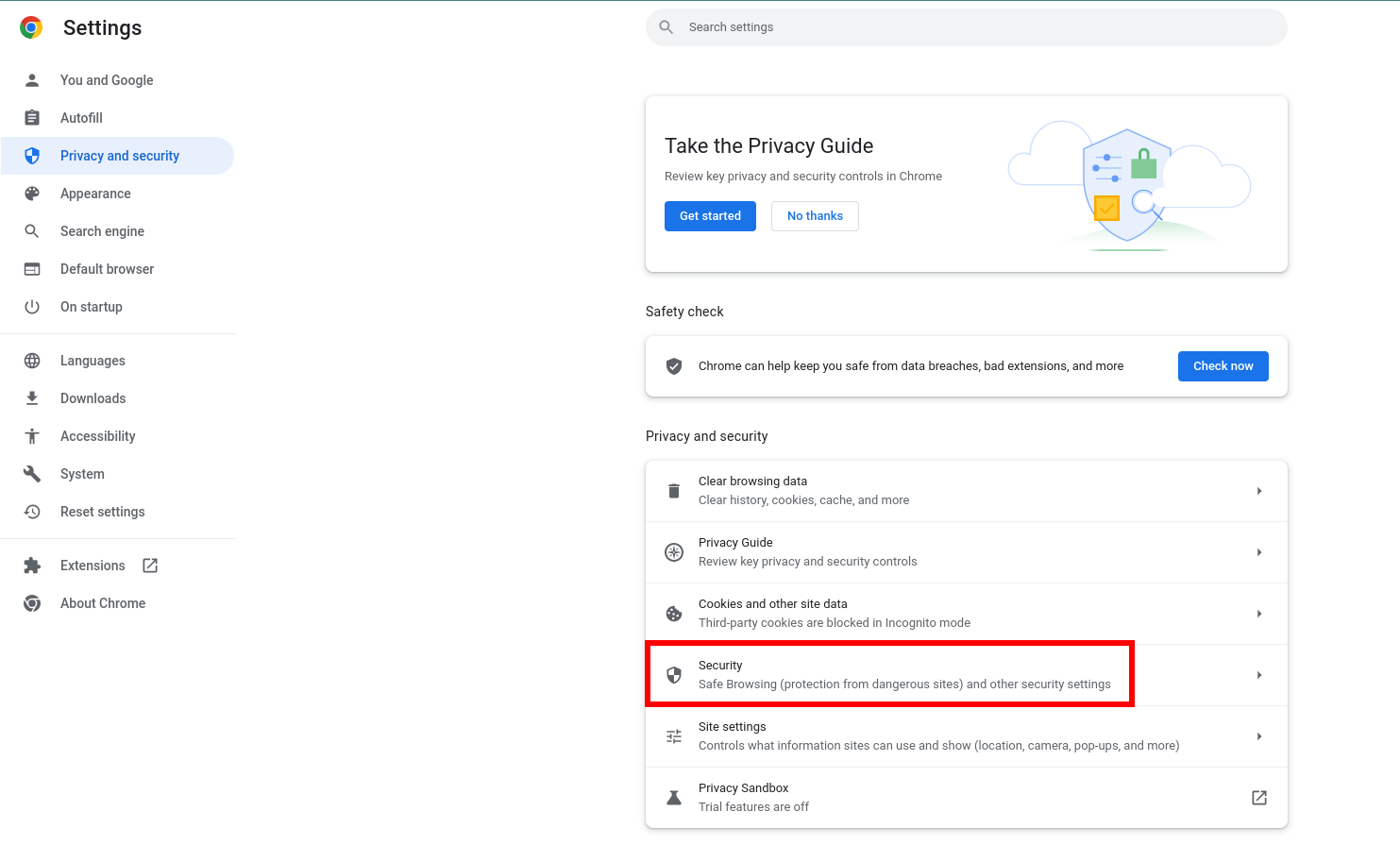Open Cookies and other site data row
1400x862 pixels.
967,614
